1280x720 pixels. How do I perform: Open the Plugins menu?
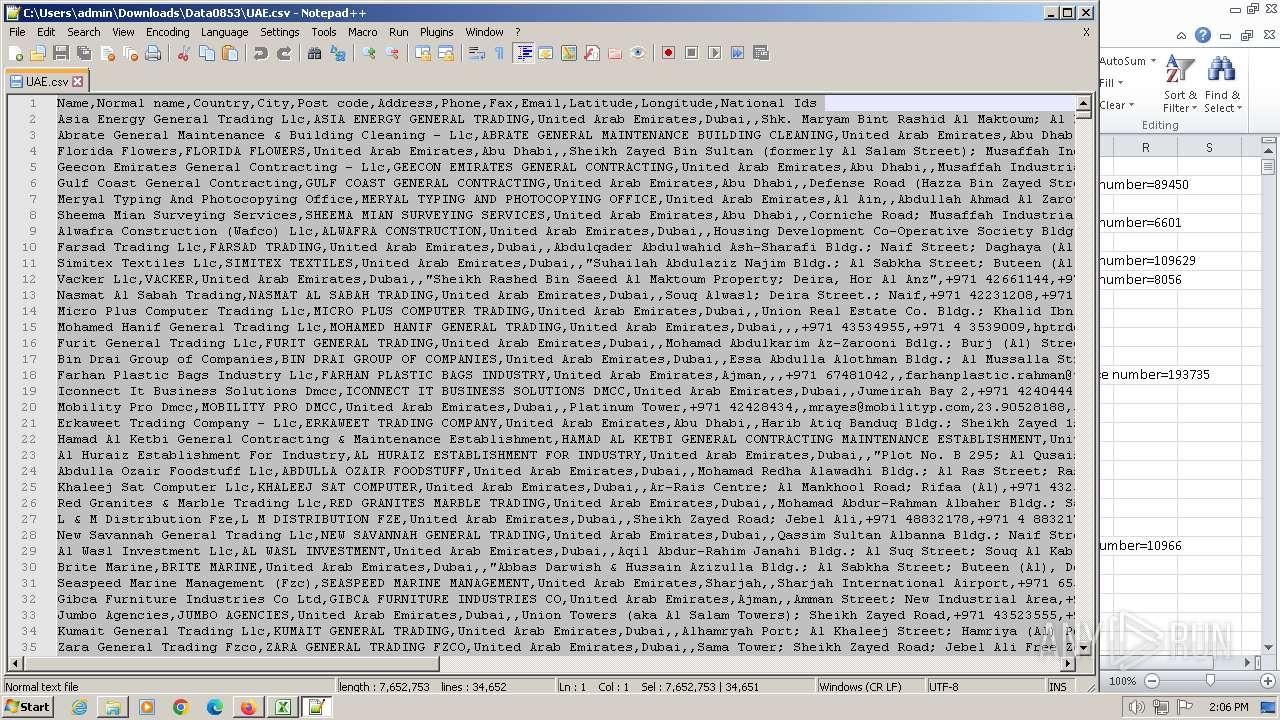pyautogui.click(x=436, y=32)
